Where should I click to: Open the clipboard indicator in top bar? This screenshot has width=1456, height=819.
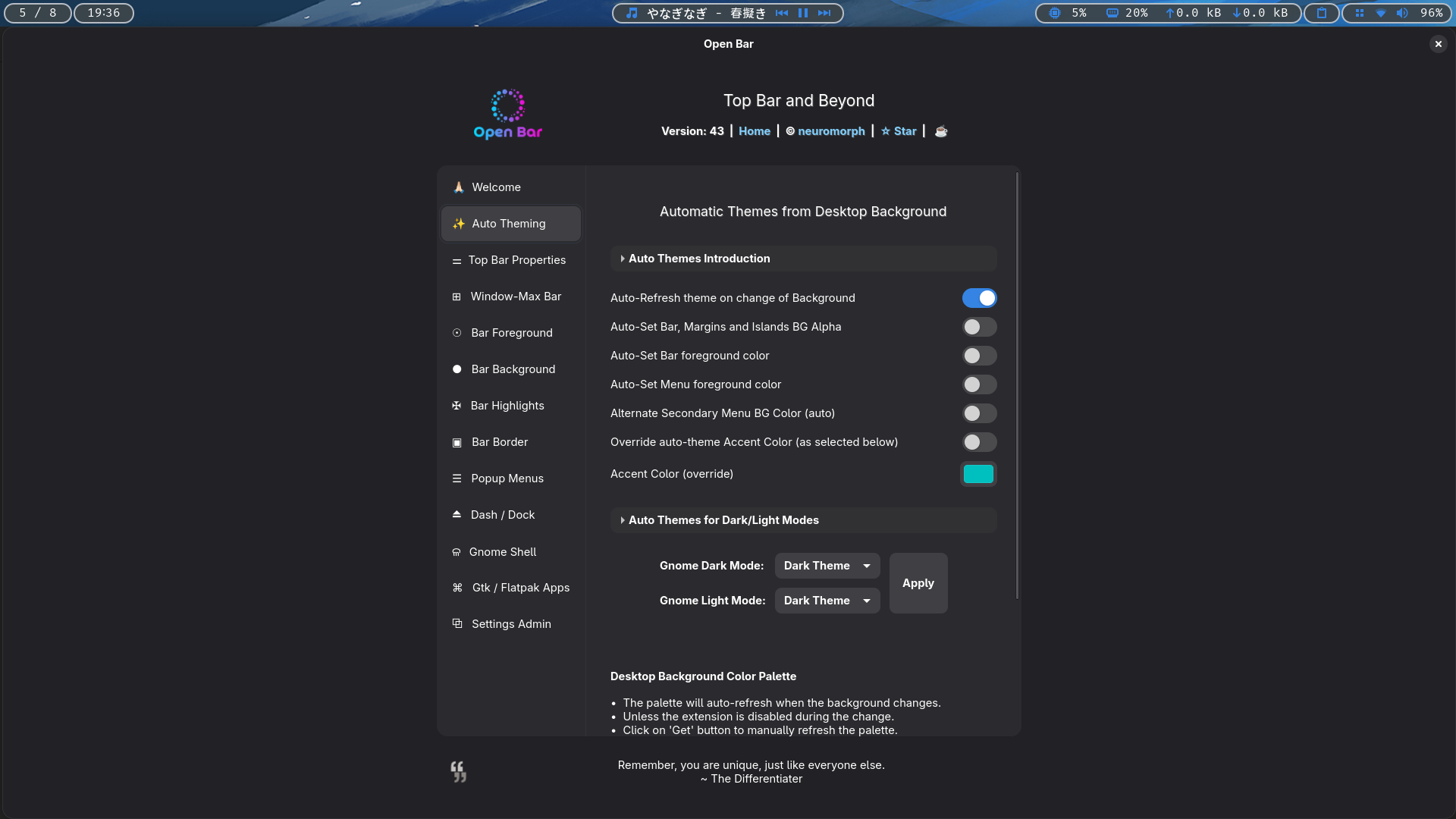click(x=1322, y=13)
